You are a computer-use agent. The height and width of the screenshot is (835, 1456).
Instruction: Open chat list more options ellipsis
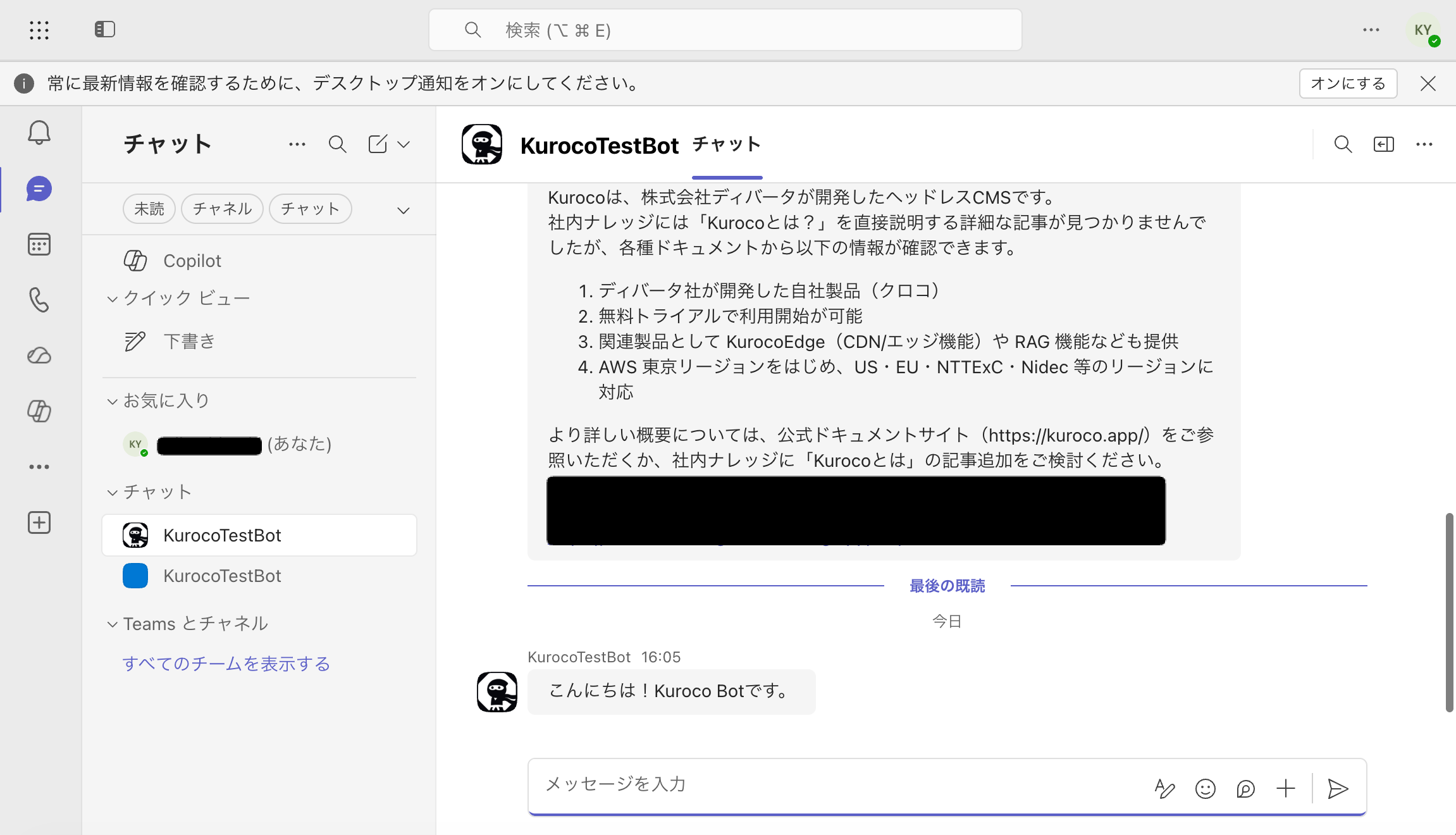click(297, 144)
